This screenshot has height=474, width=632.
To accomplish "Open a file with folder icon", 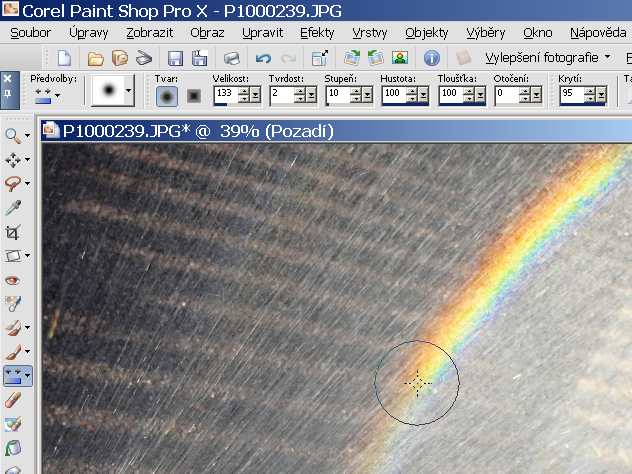I will [x=96, y=58].
